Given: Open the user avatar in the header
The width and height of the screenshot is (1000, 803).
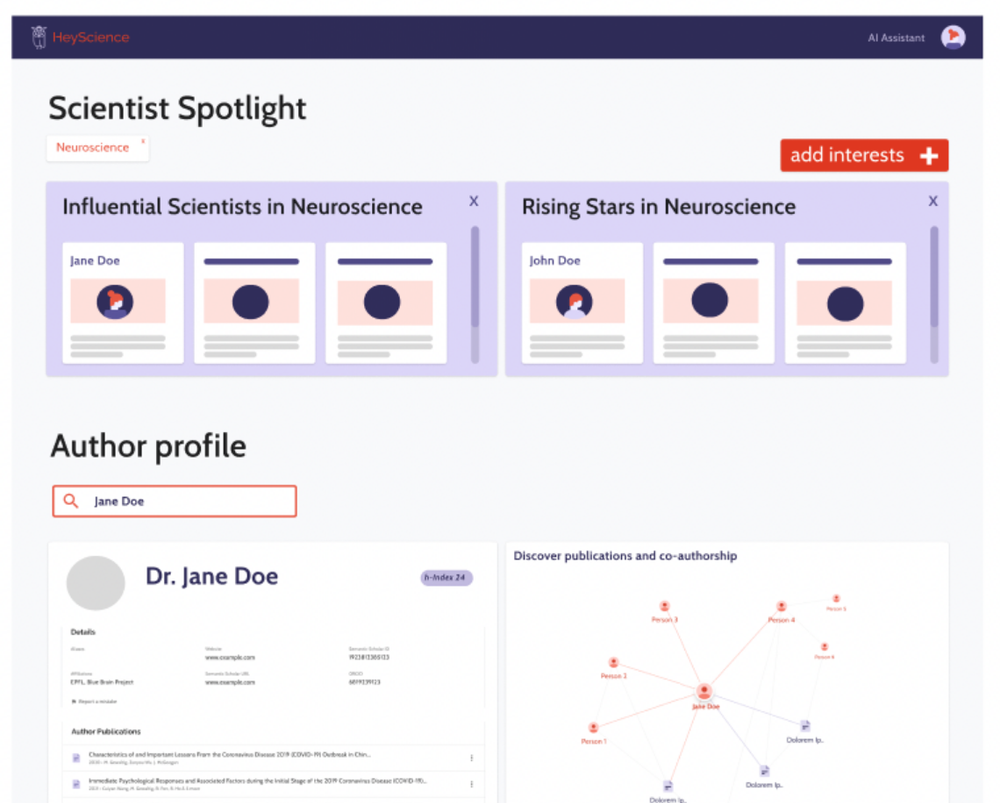Looking at the screenshot, I should click(x=953, y=37).
